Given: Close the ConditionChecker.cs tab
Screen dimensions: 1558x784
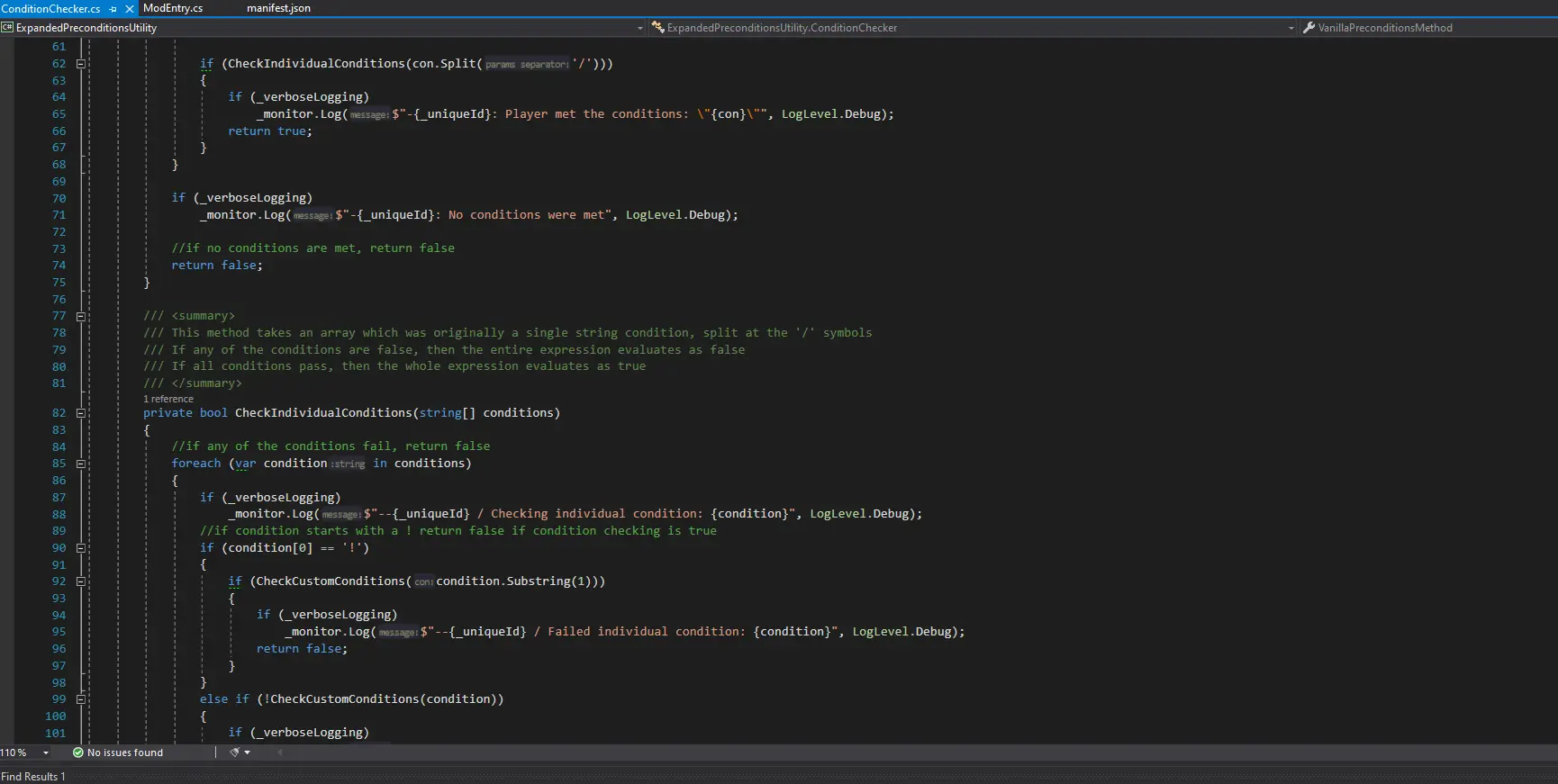Looking at the screenshot, I should (130, 9).
